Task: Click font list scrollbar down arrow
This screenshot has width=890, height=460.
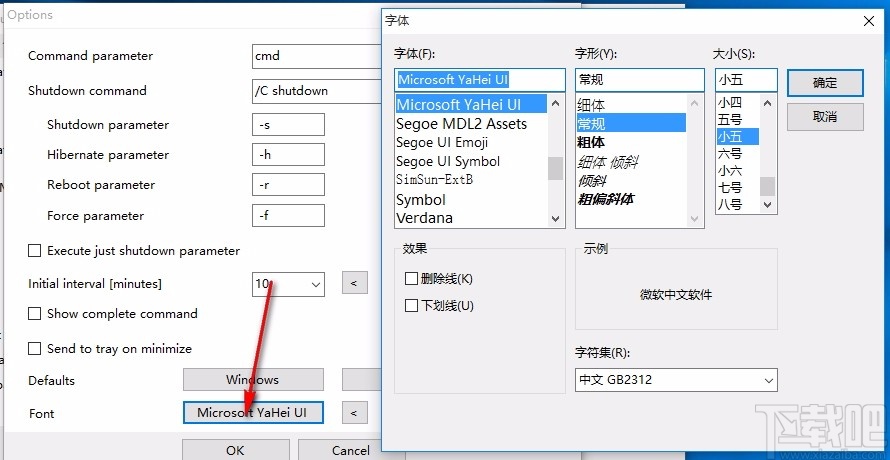Action: pyautogui.click(x=556, y=219)
